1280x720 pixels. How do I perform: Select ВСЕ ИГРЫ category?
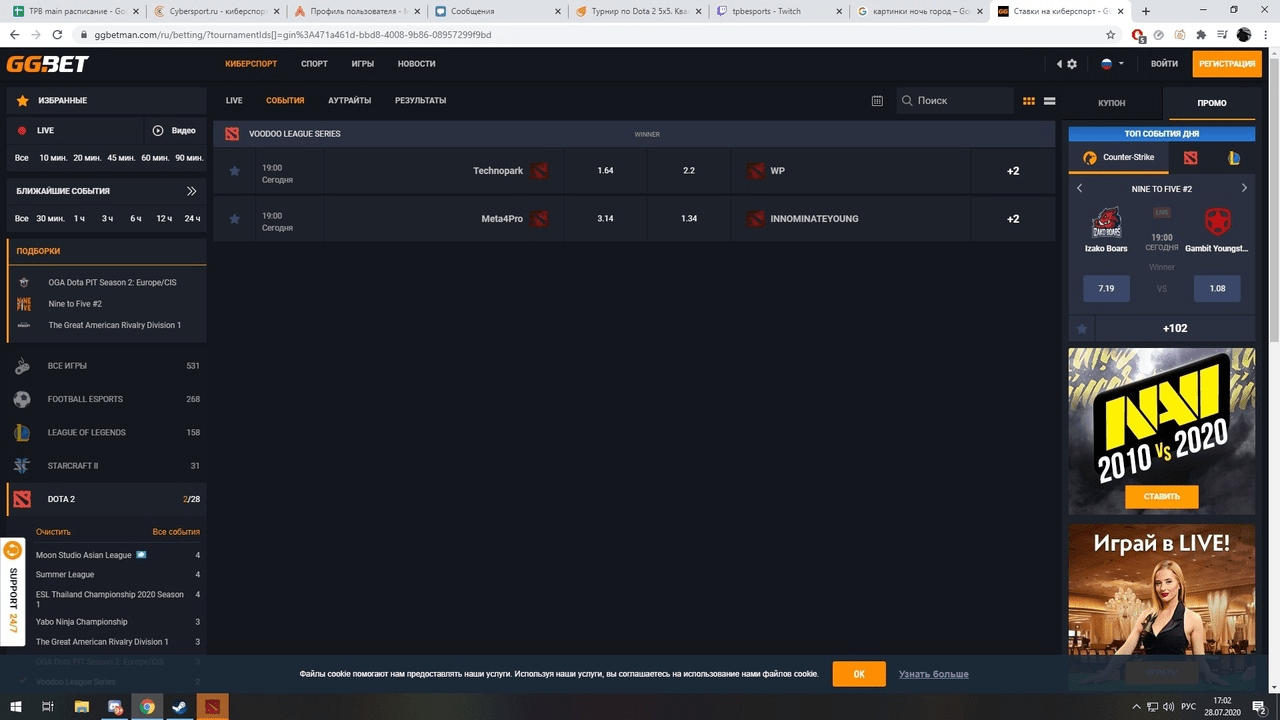[106, 366]
